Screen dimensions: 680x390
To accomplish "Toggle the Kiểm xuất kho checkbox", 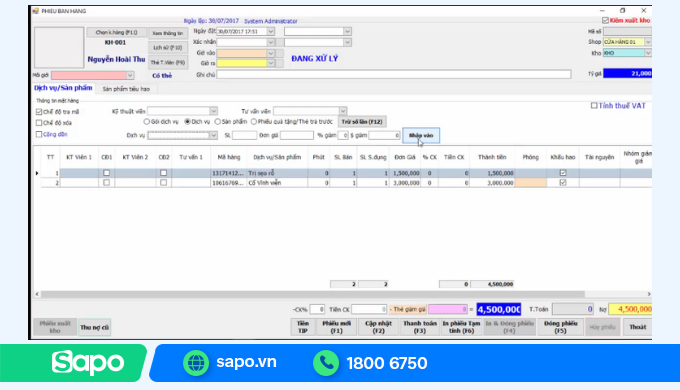I will click(x=605, y=20).
